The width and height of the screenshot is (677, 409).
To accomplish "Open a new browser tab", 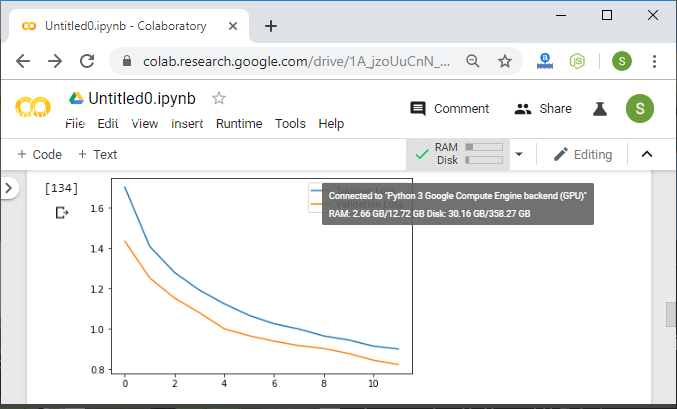I will pyautogui.click(x=271, y=26).
